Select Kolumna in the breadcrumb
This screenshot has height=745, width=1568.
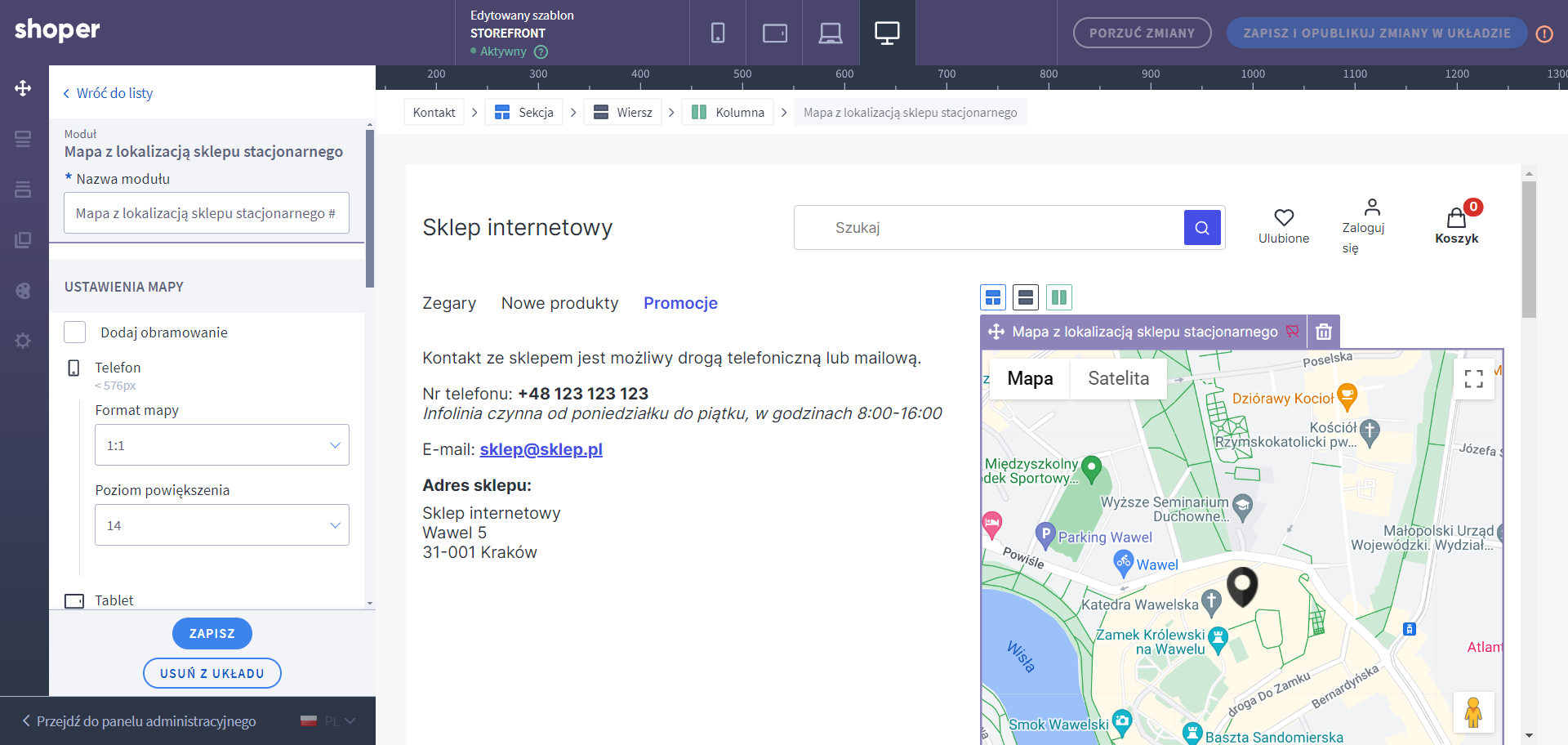tap(728, 113)
